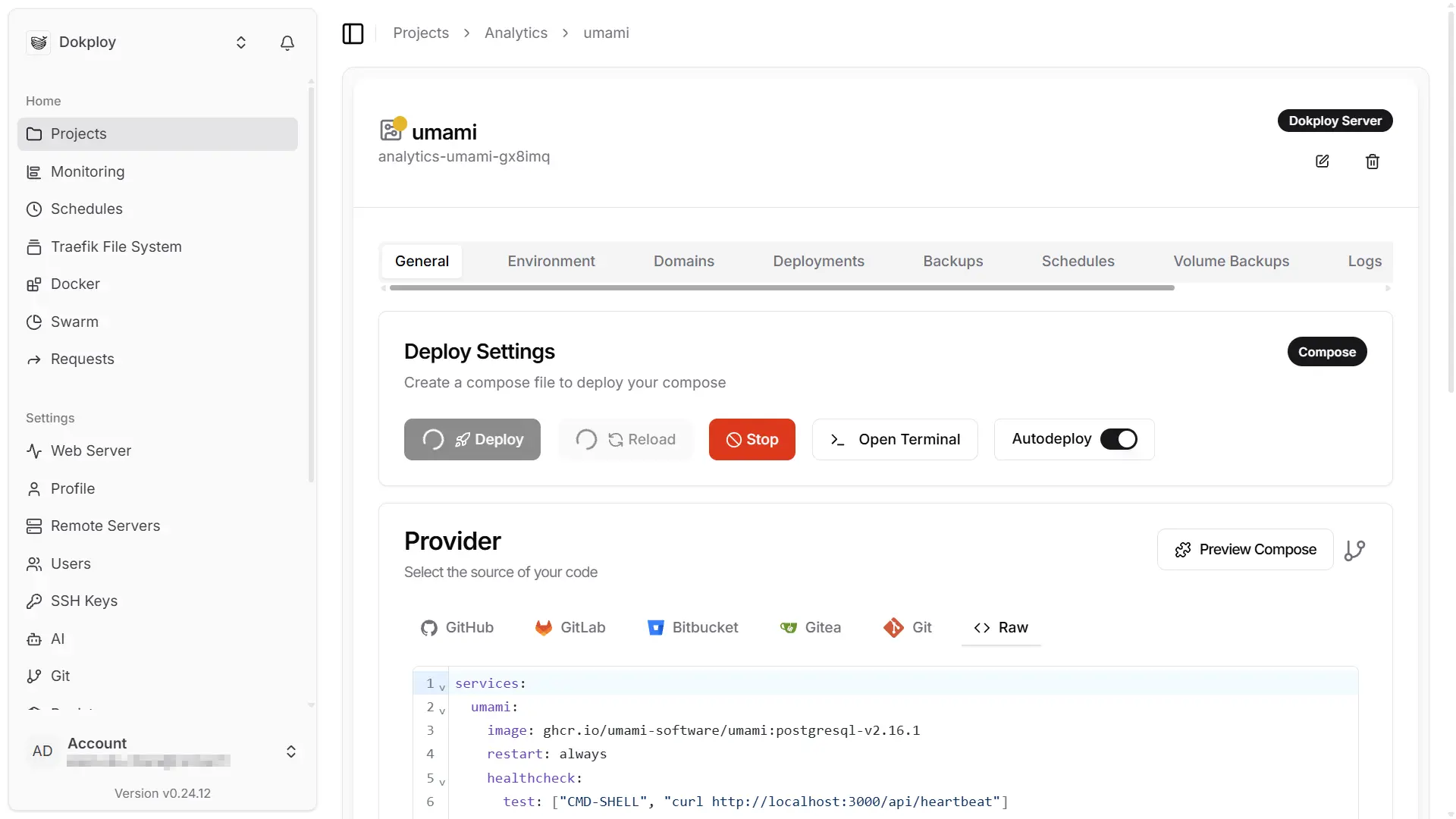Click editor line 4 restart: always
Image resolution: width=1456 pixels, height=819 pixels.
point(547,754)
